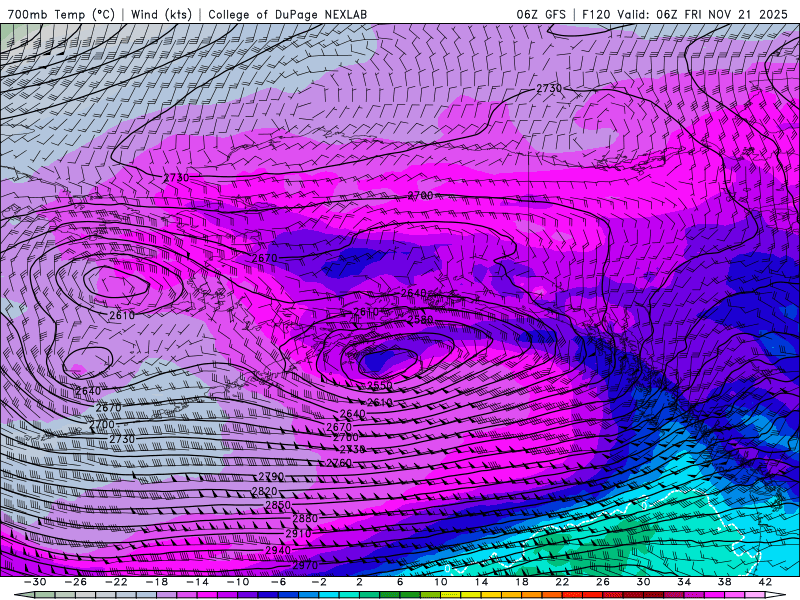Click the 2550 height contour label

pyautogui.click(x=380, y=385)
